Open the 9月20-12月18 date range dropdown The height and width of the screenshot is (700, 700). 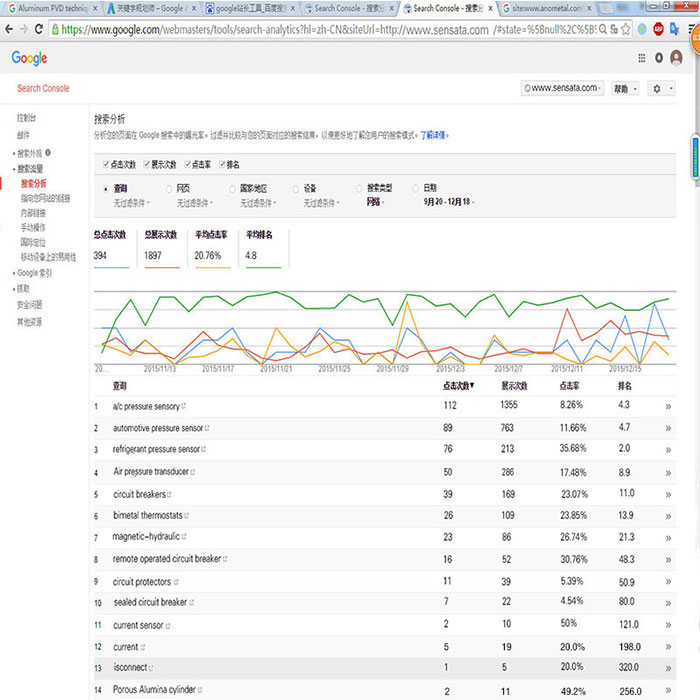click(449, 202)
